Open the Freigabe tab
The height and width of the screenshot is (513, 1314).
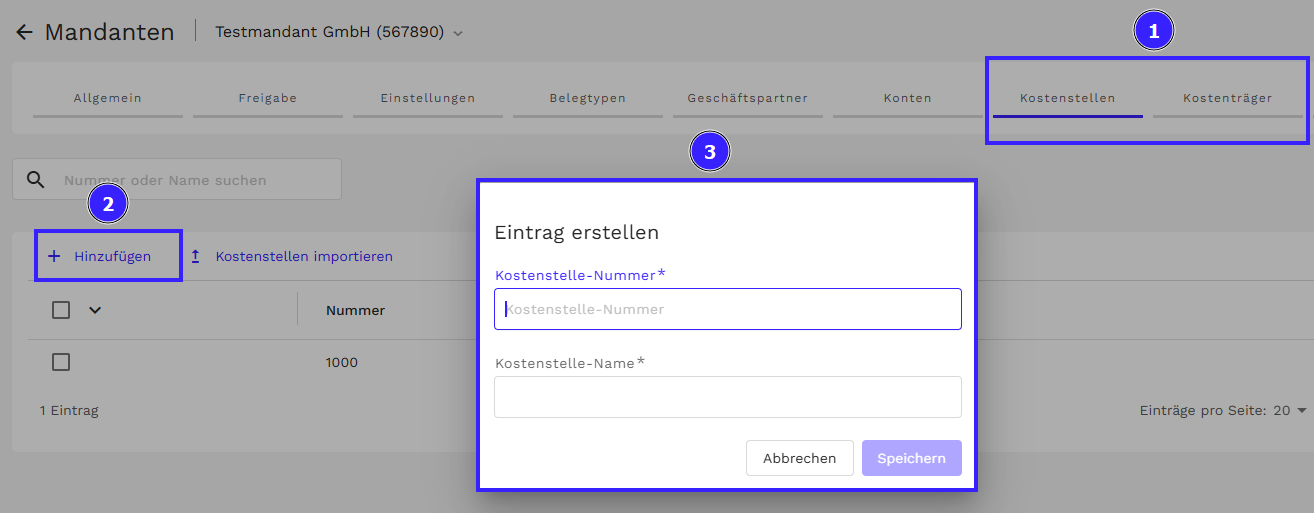pyautogui.click(x=268, y=98)
